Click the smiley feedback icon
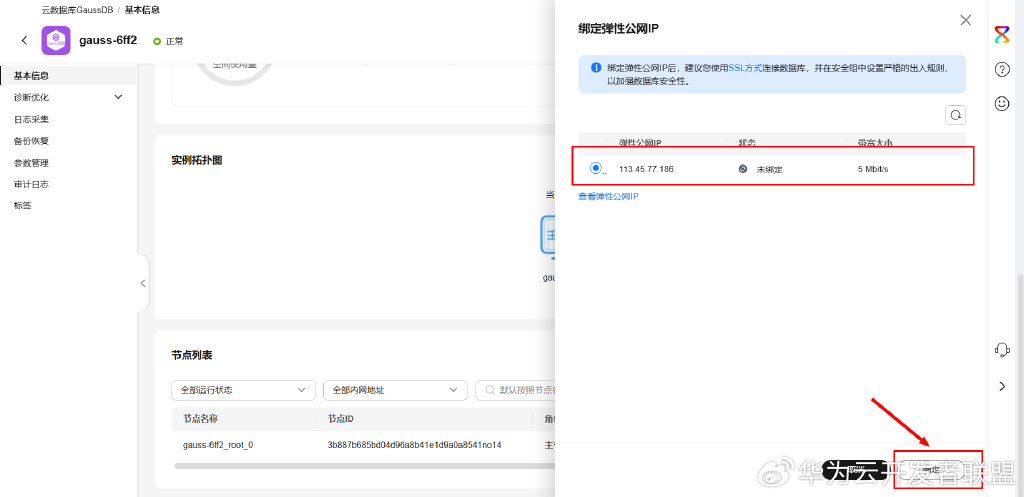1024x497 pixels. (x=1002, y=103)
